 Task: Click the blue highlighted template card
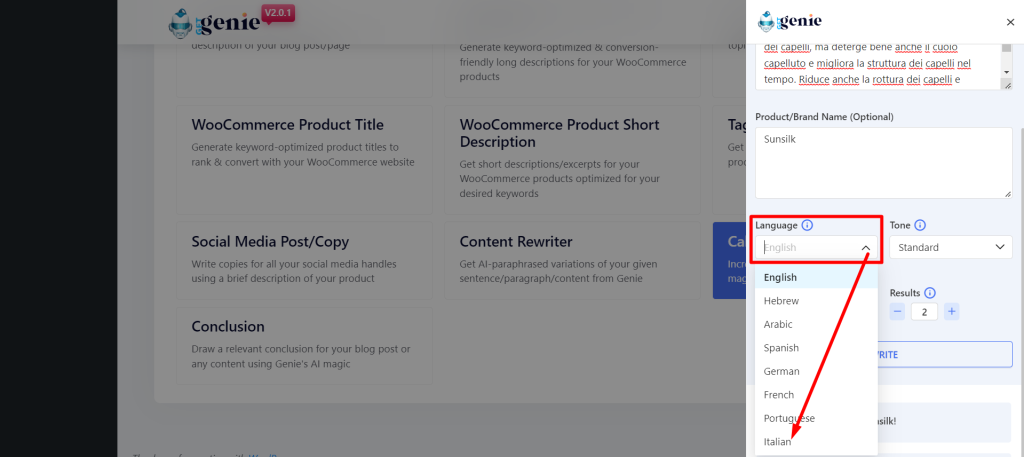[x=729, y=260]
